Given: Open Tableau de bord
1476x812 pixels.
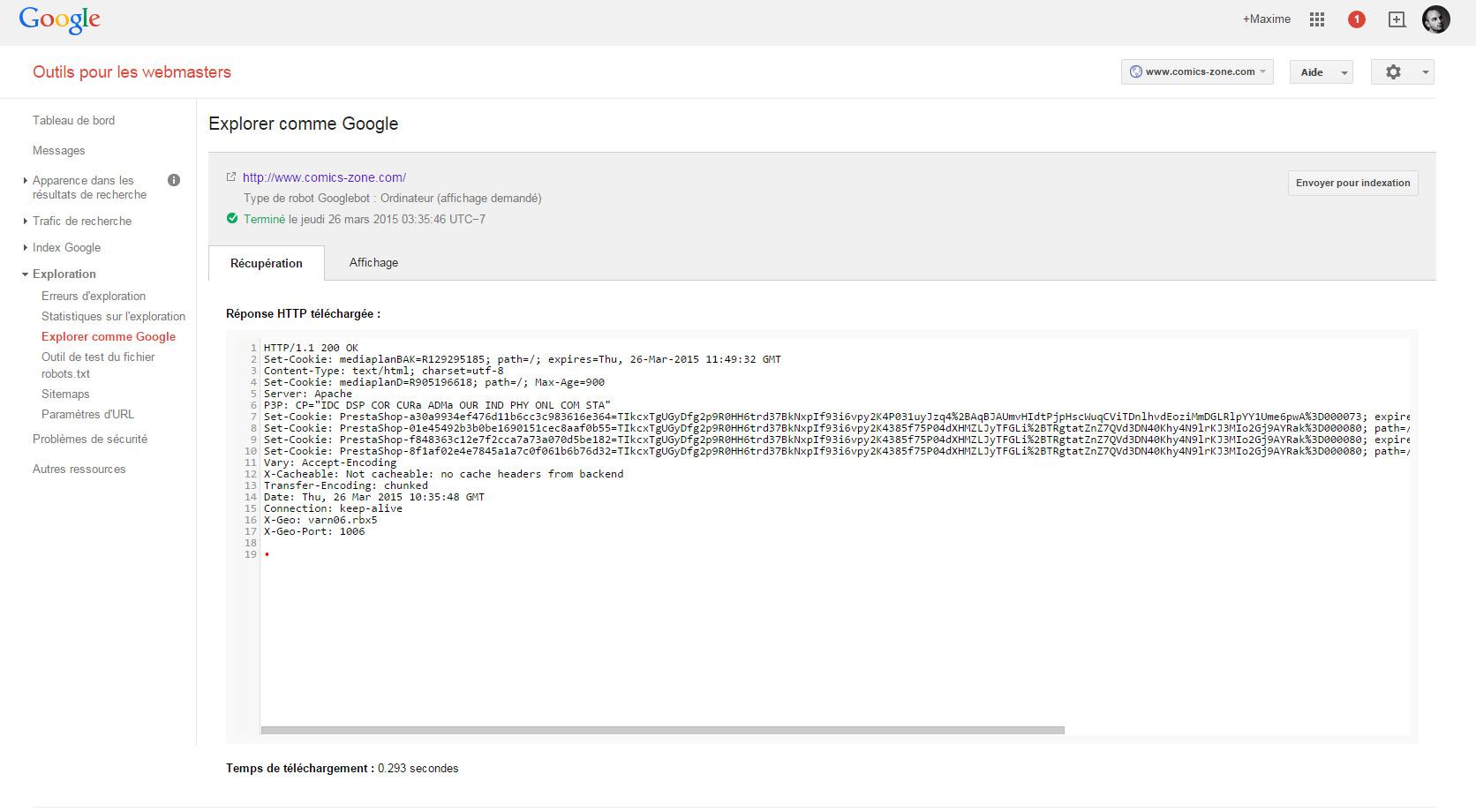Looking at the screenshot, I should pos(74,121).
